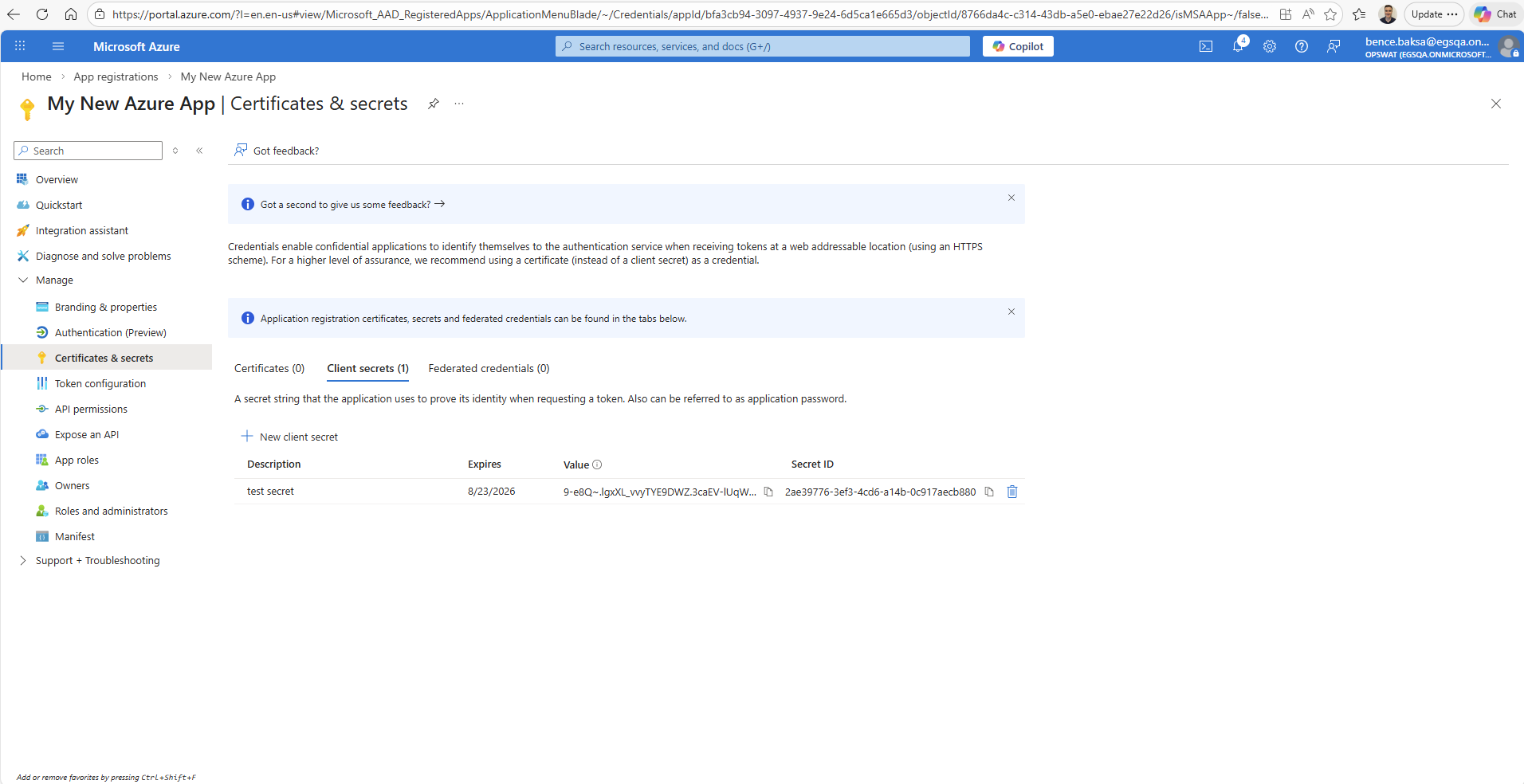
Task: Go to the browser home page
Action: 71,14
